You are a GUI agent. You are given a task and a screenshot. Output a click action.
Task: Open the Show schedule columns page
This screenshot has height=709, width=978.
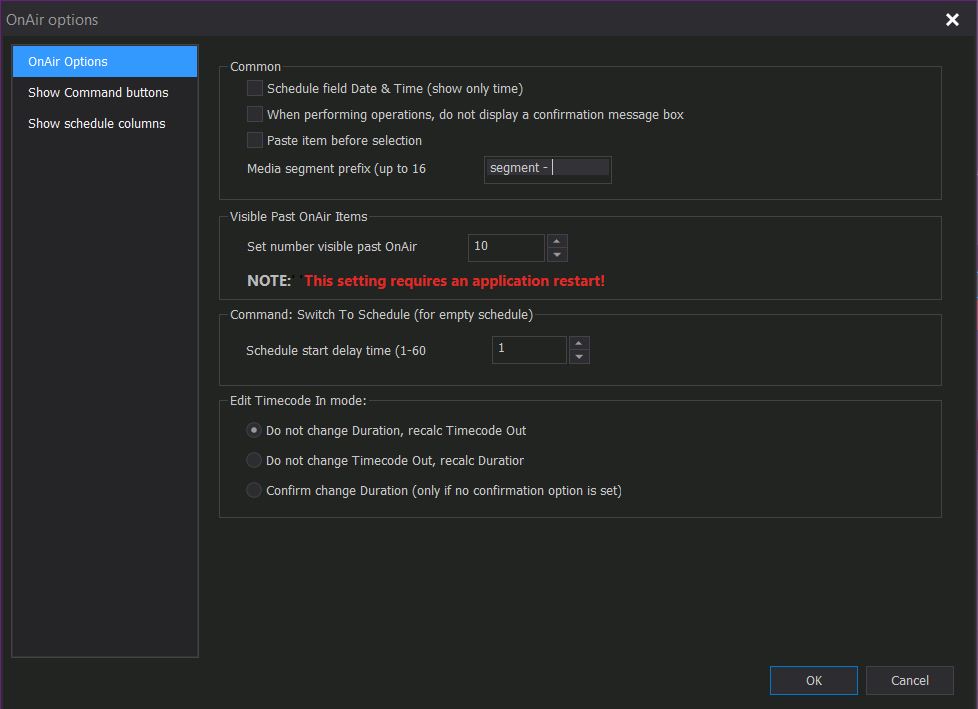coord(105,123)
